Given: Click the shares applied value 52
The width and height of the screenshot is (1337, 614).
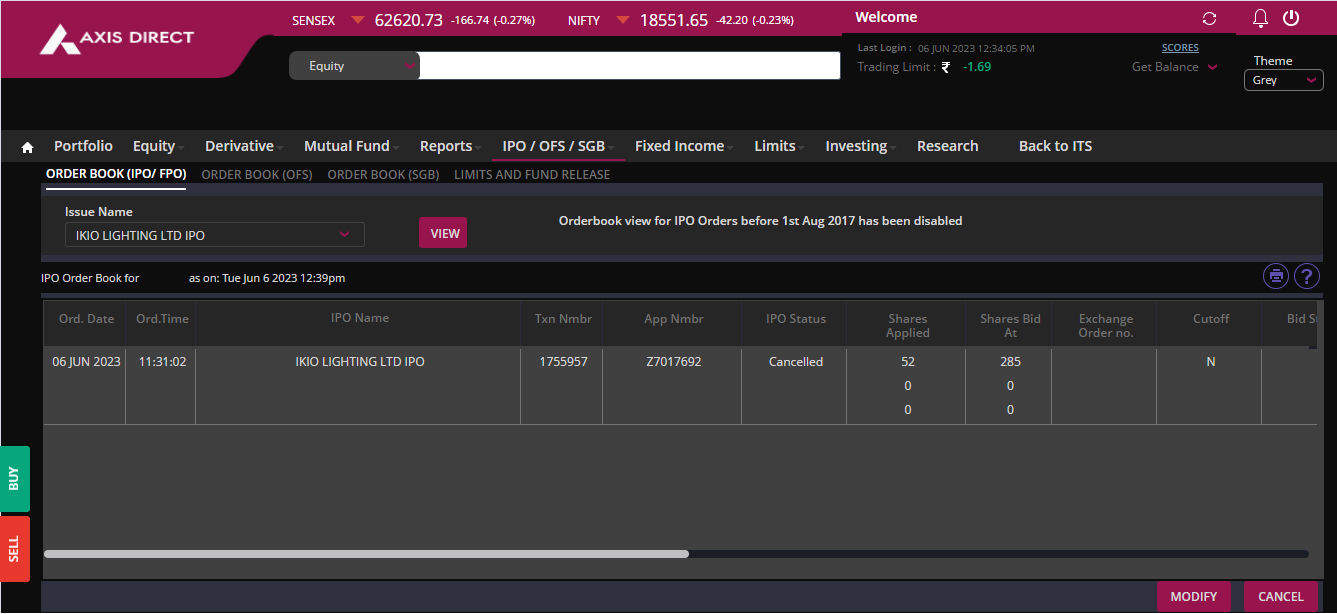Looking at the screenshot, I should point(908,362).
